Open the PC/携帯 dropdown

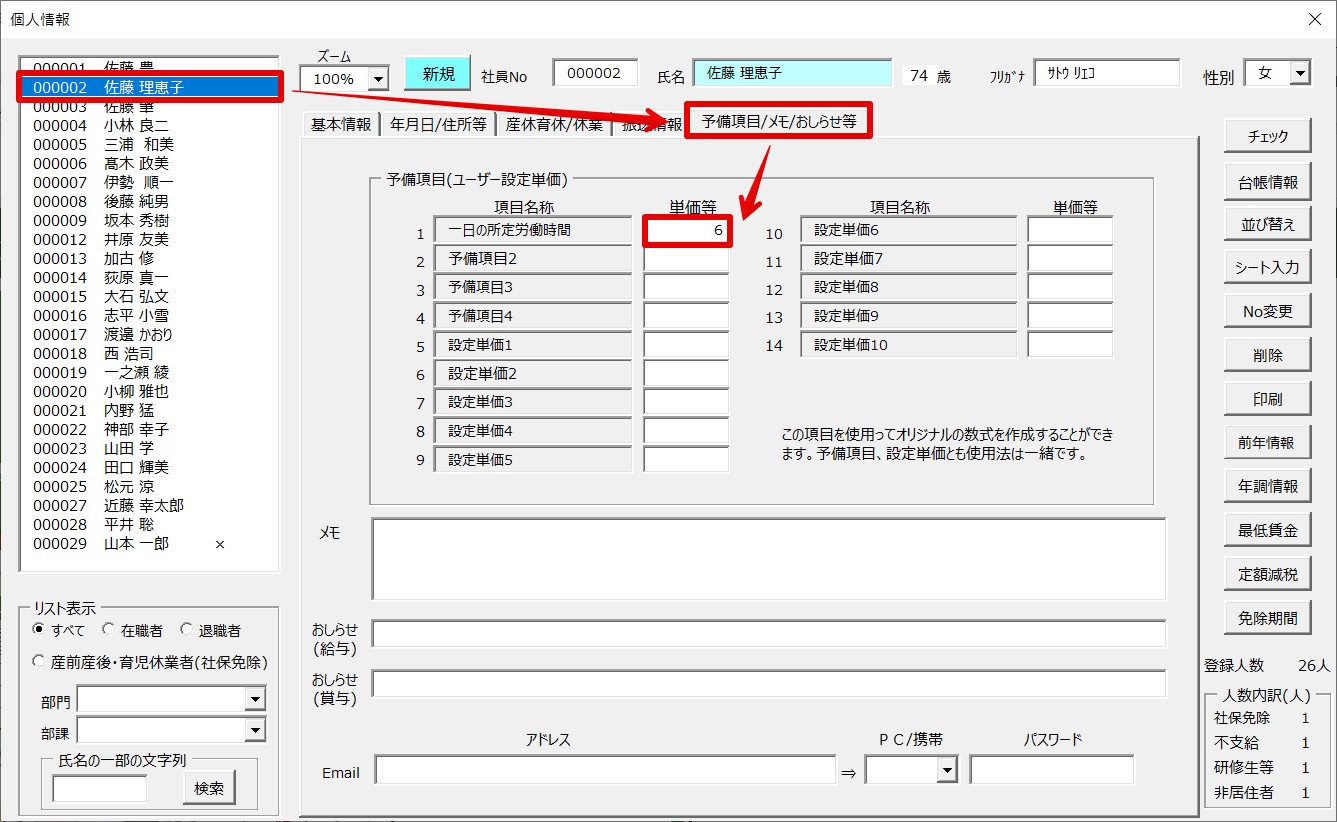[x=946, y=770]
